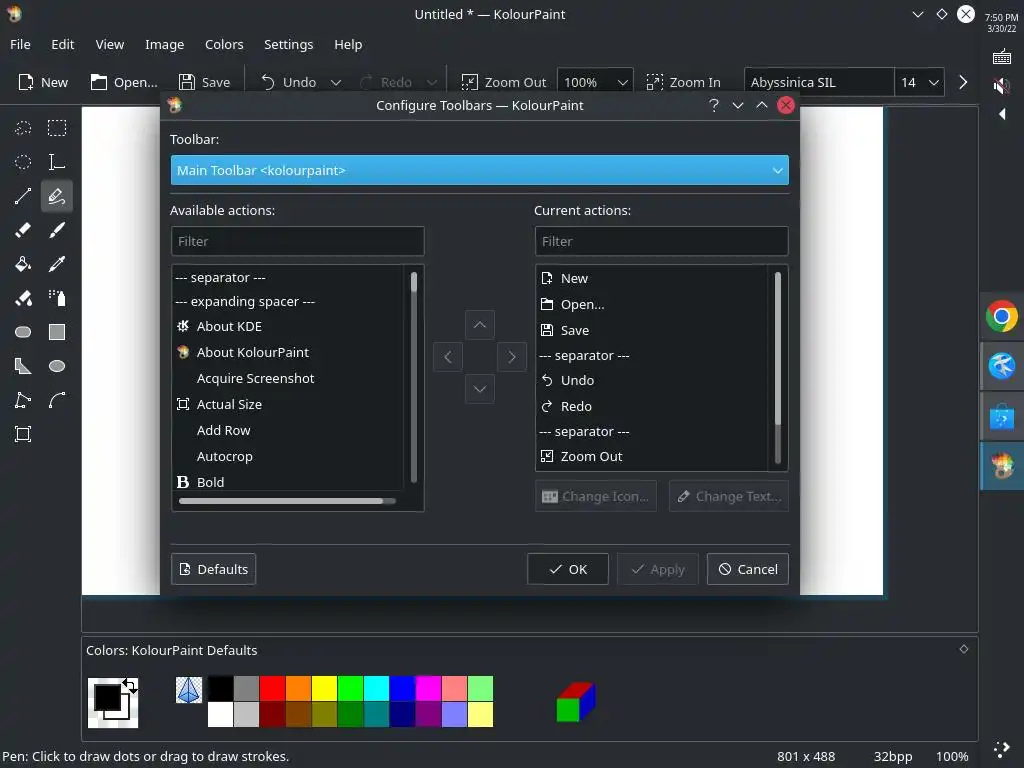Select the free-form selection tool

23,128
